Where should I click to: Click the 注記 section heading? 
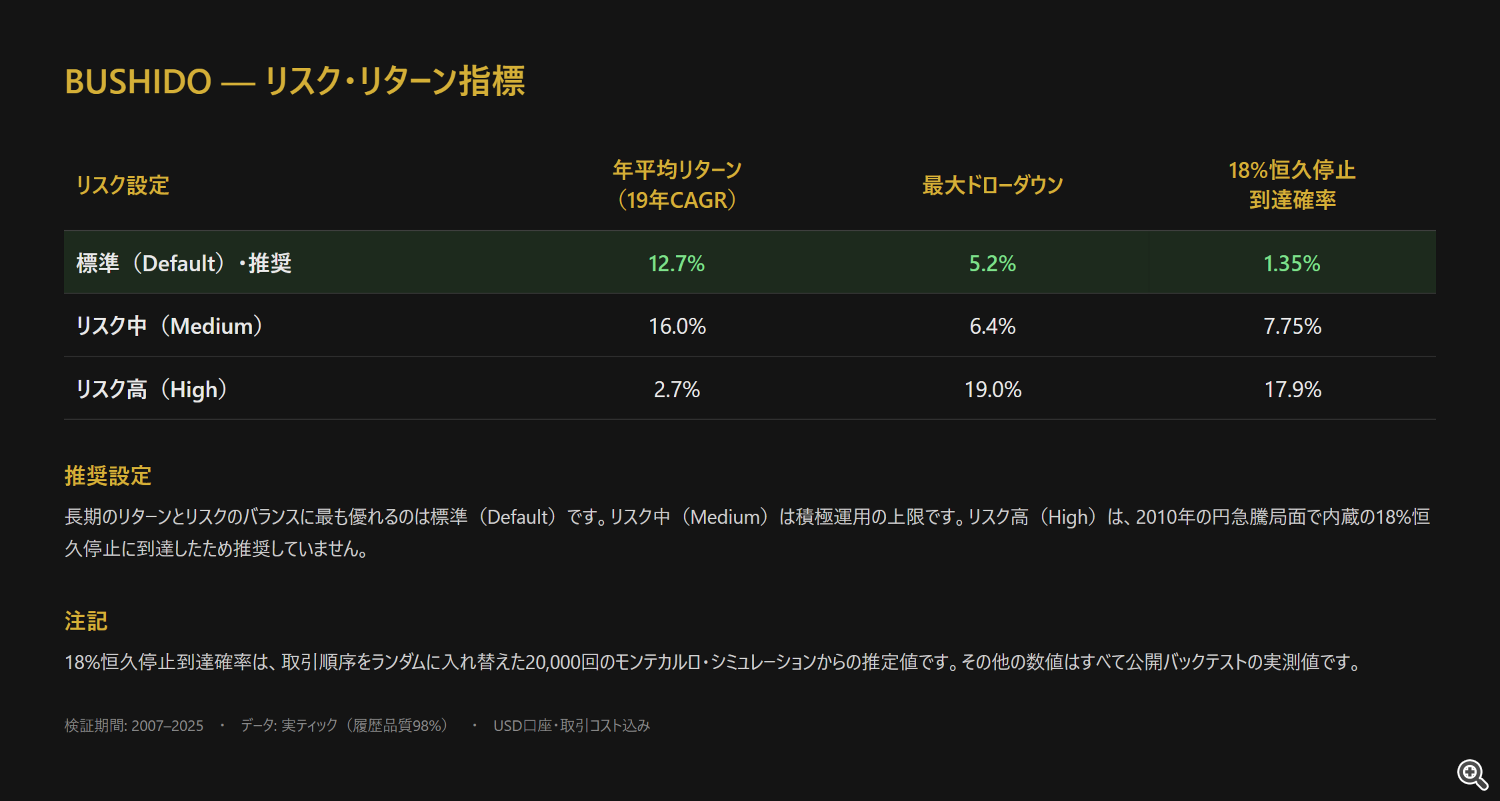click(x=86, y=621)
